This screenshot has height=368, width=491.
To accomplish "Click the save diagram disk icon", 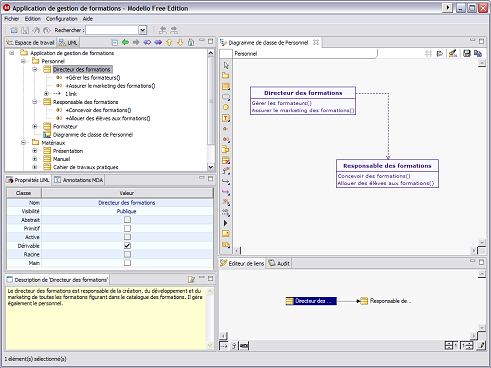I will click(467, 53).
